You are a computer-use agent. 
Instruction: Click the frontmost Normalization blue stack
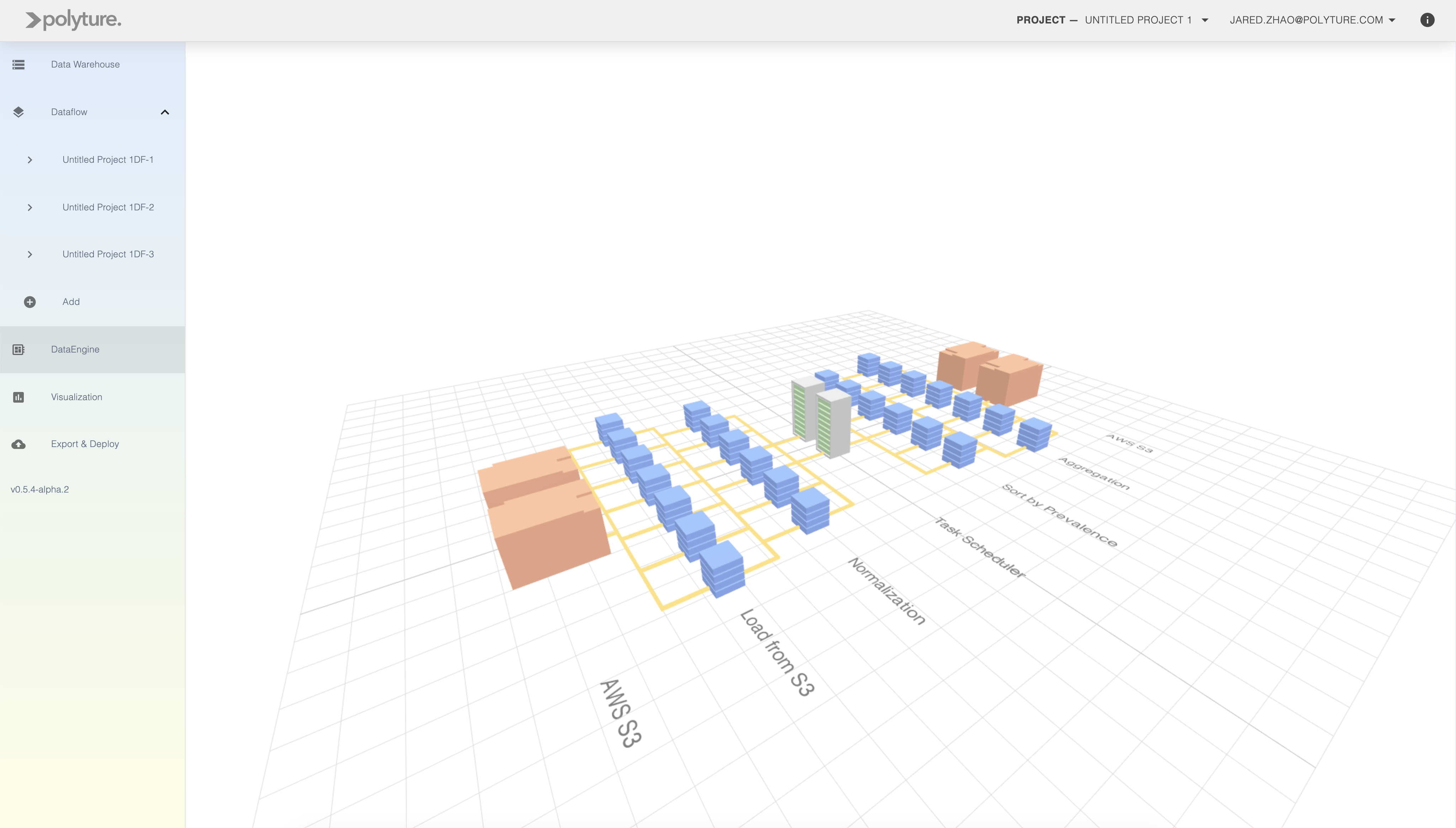(810, 511)
